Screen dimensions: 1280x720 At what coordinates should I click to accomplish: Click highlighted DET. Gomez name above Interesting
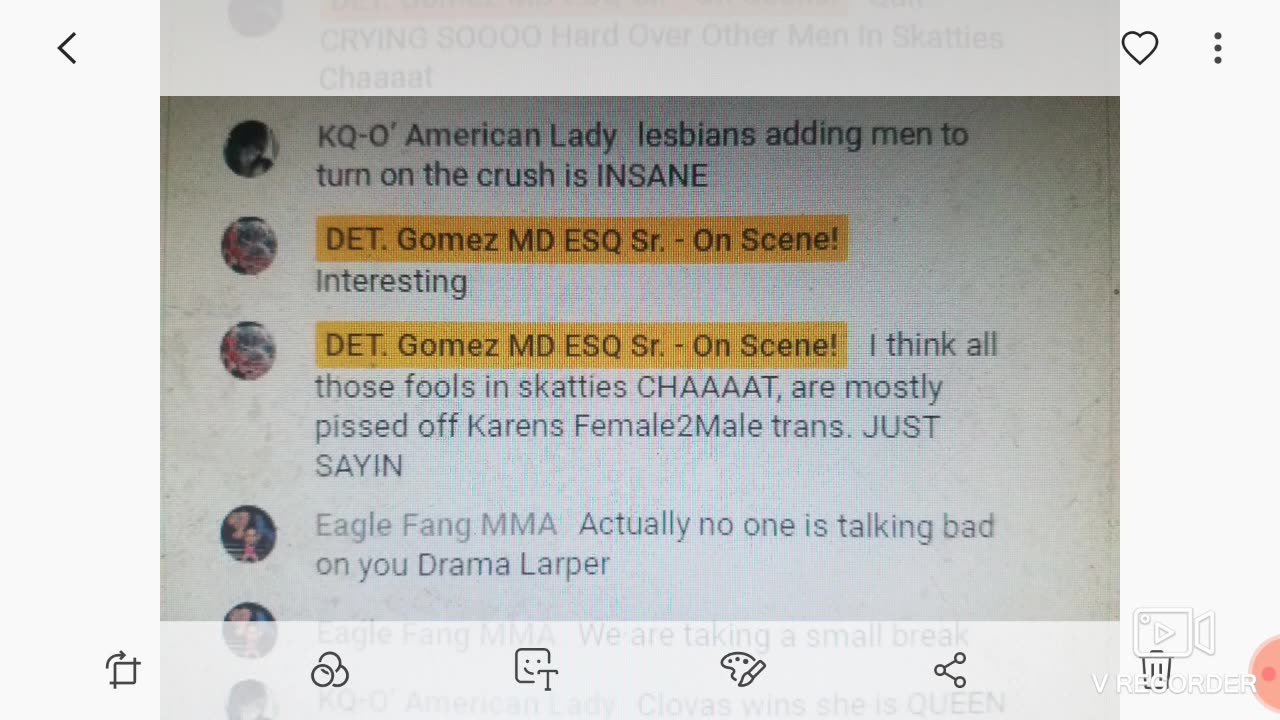[581, 240]
